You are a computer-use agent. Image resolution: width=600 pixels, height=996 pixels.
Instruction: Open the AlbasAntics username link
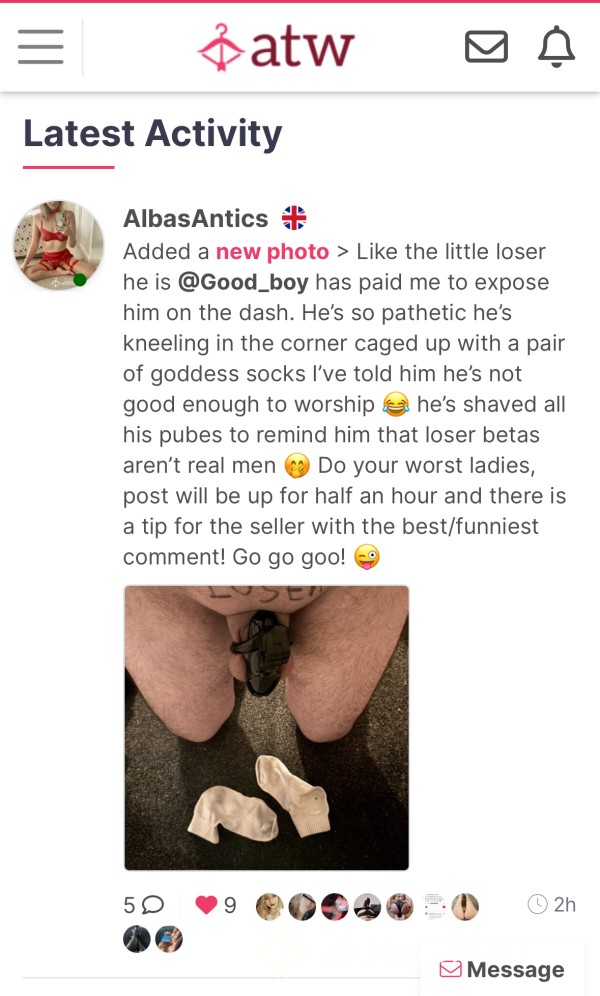point(196,218)
